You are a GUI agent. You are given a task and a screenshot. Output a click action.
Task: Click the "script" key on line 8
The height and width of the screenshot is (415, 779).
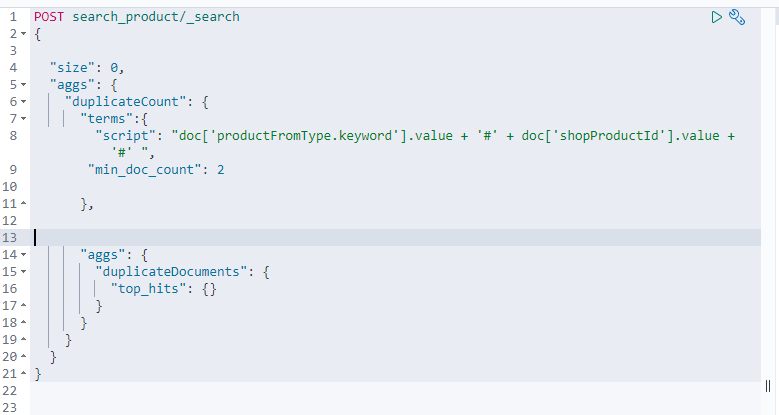(125, 136)
